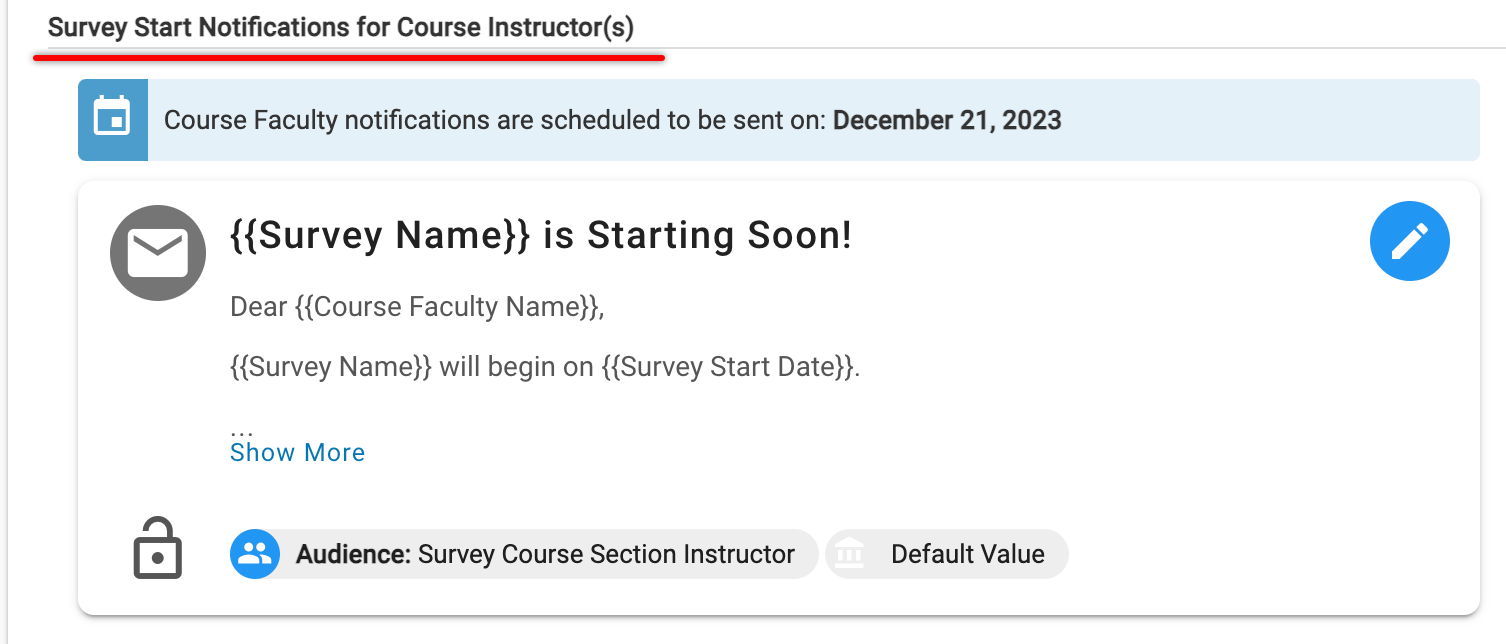Click {{Survey Name}} in the "will begin on" line
Screen dimensions: 1506x644
pyautogui.click(x=331, y=367)
